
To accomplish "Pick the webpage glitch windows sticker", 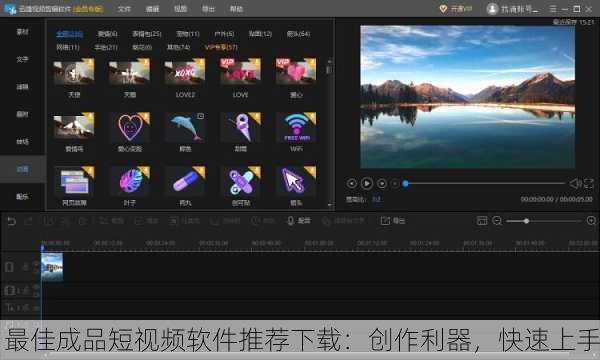I will (74, 181).
